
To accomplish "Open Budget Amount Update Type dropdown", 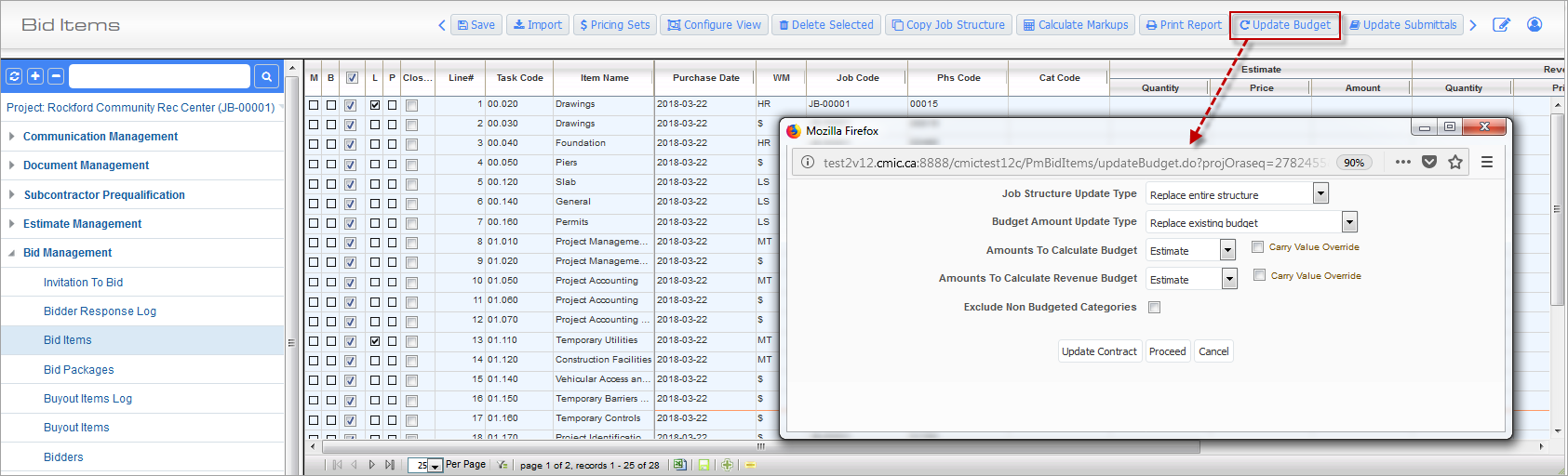I will pos(1349,222).
